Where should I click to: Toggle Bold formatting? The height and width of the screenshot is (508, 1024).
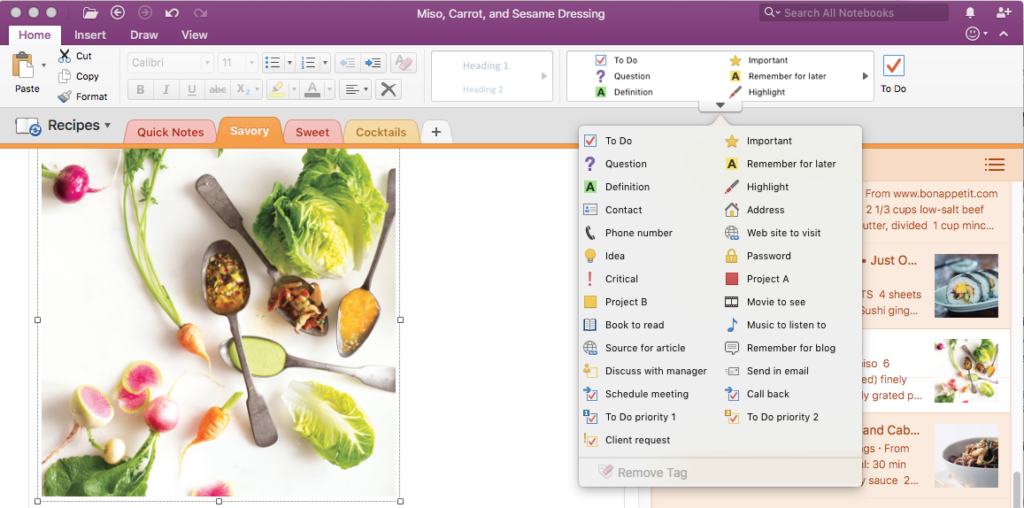click(x=140, y=89)
